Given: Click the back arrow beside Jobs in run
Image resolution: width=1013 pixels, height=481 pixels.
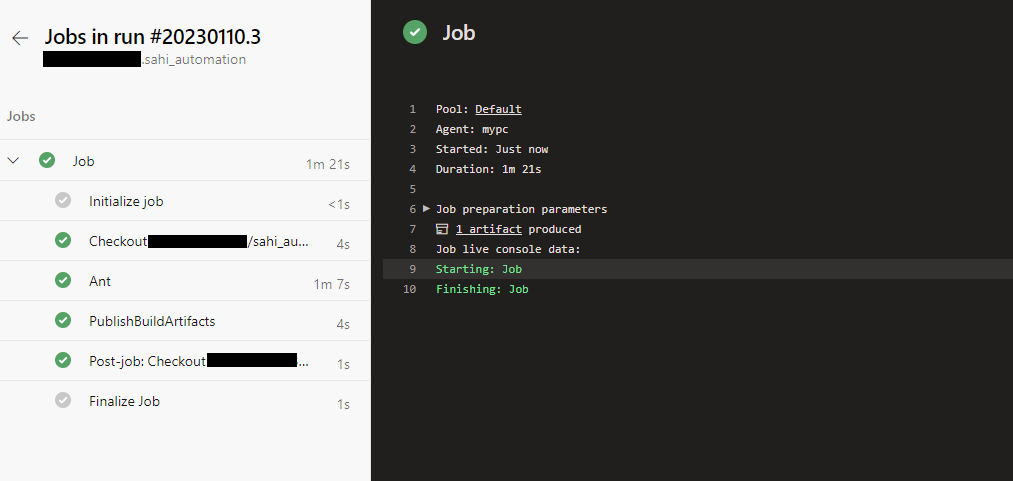Looking at the screenshot, I should 19,38.
